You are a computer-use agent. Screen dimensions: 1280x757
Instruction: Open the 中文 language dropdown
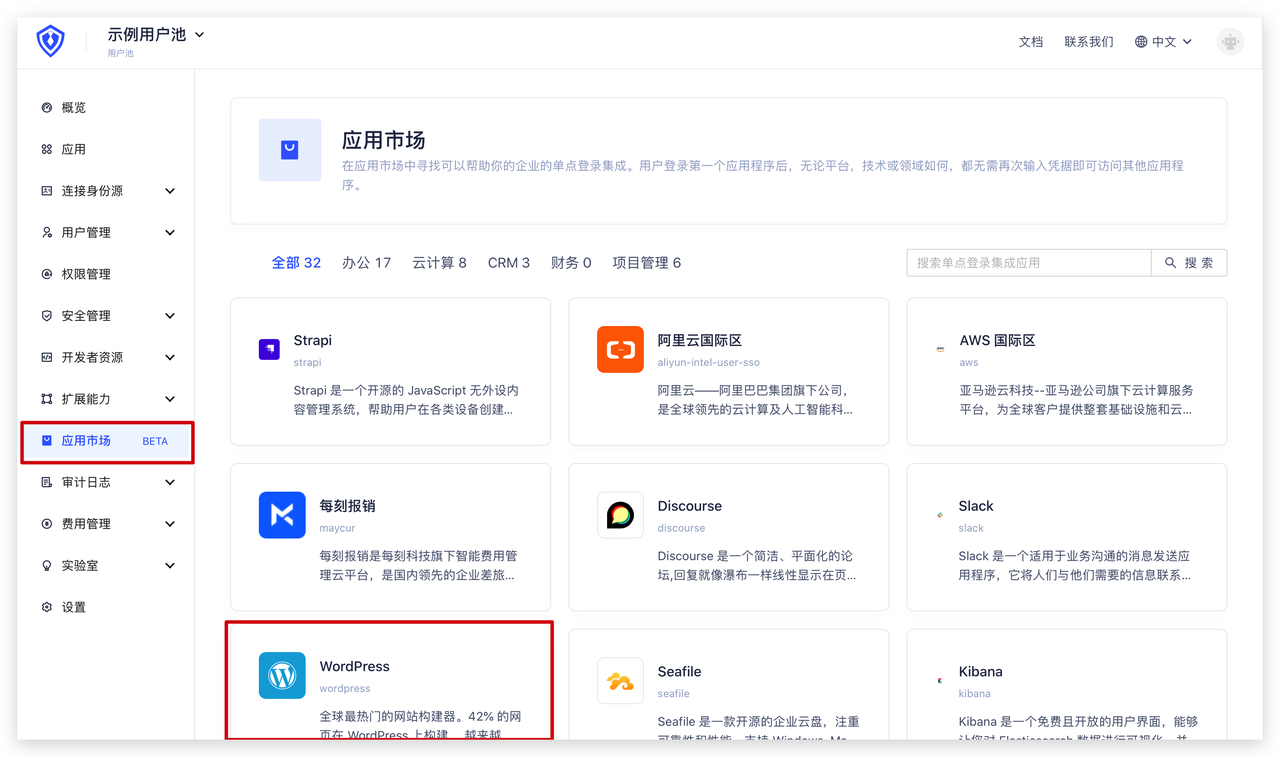tap(1172, 42)
